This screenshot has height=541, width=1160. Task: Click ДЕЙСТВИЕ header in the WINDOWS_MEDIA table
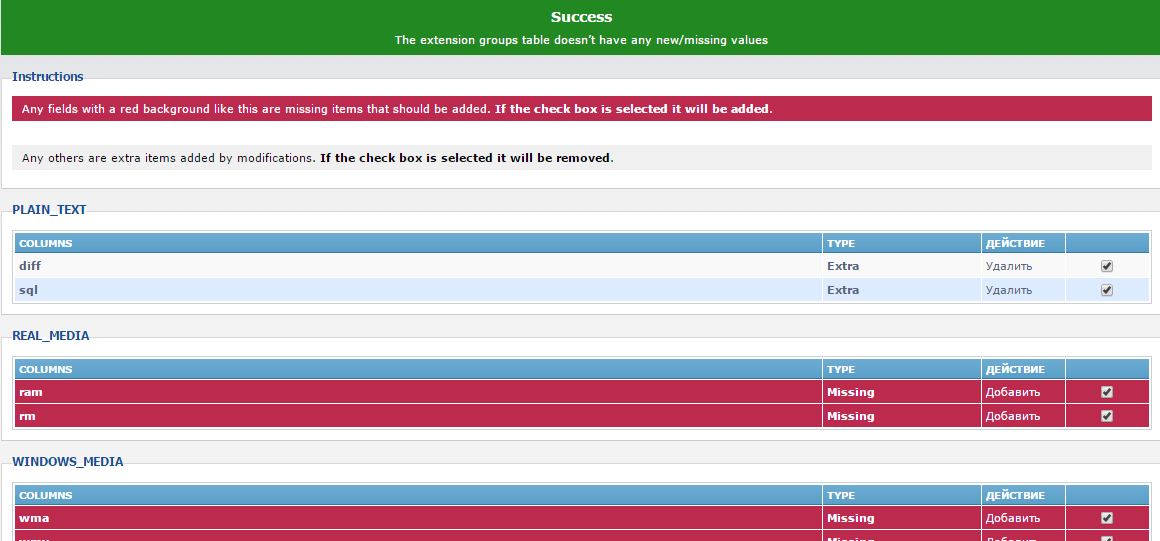(1014, 495)
